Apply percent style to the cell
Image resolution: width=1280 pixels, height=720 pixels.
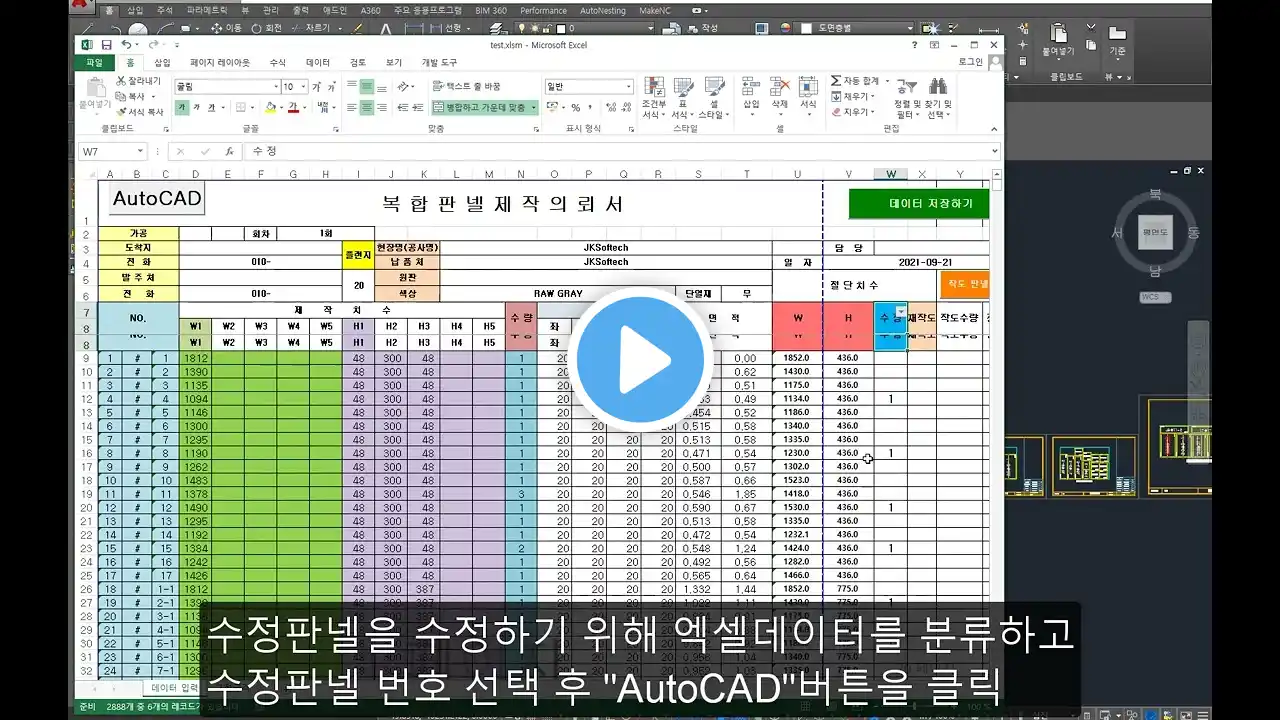576,108
